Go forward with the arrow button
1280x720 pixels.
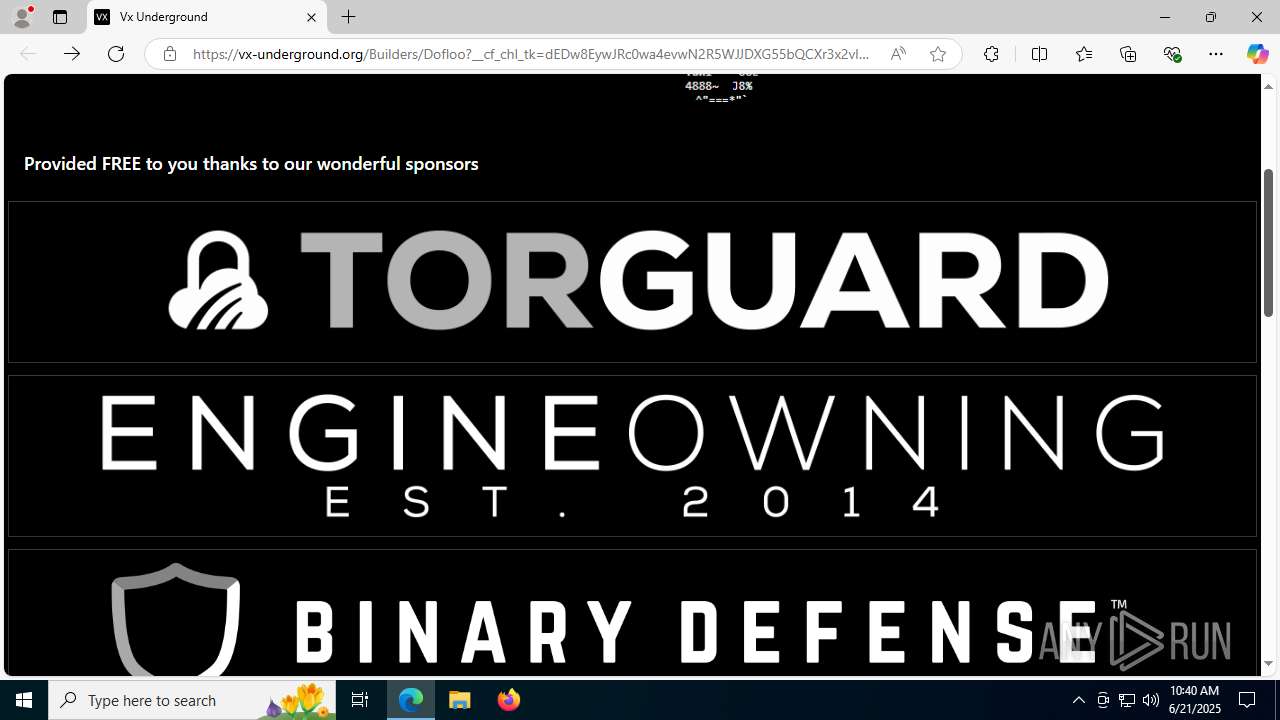click(72, 54)
